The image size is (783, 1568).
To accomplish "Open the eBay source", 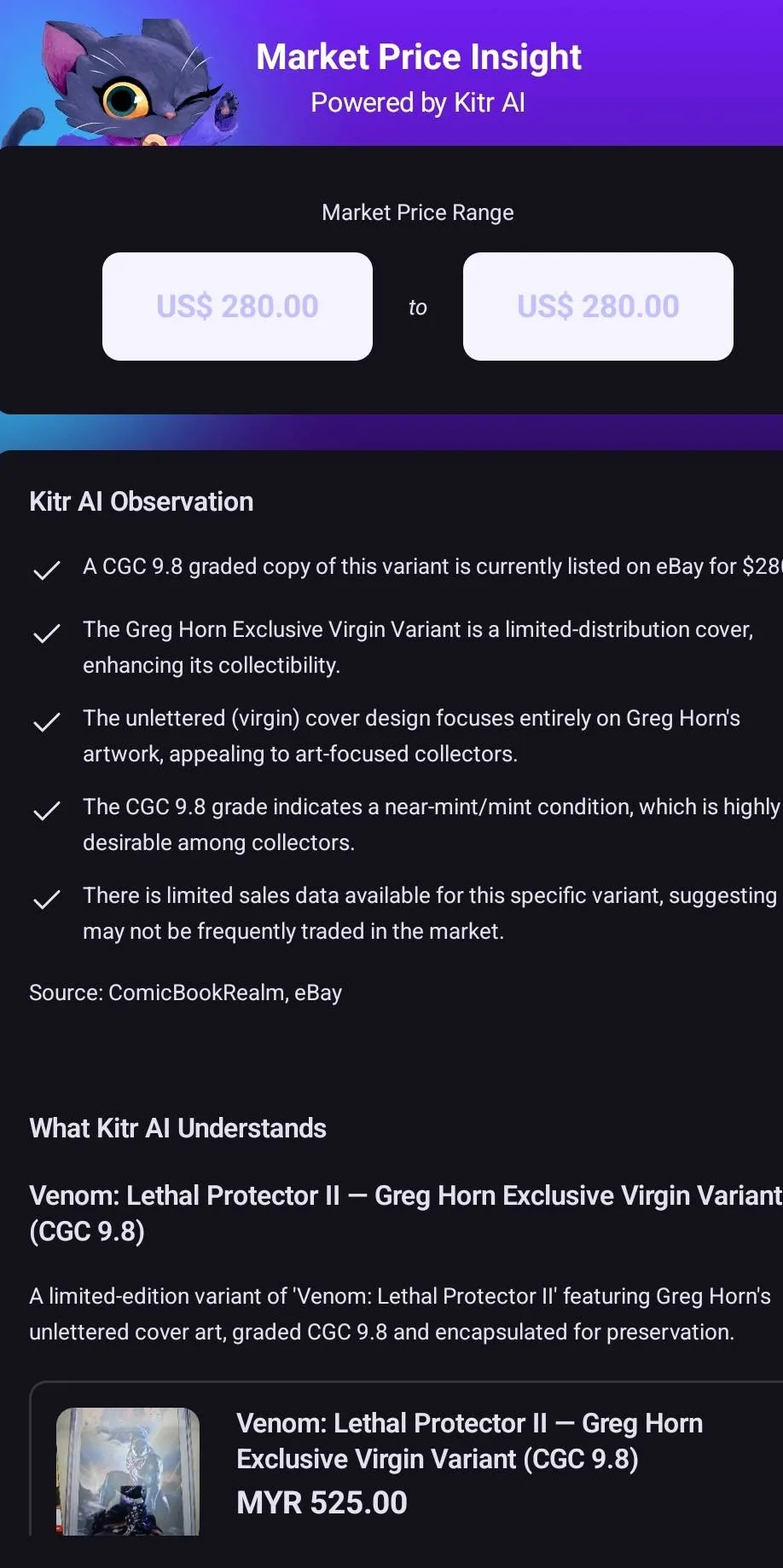I will pyautogui.click(x=318, y=992).
